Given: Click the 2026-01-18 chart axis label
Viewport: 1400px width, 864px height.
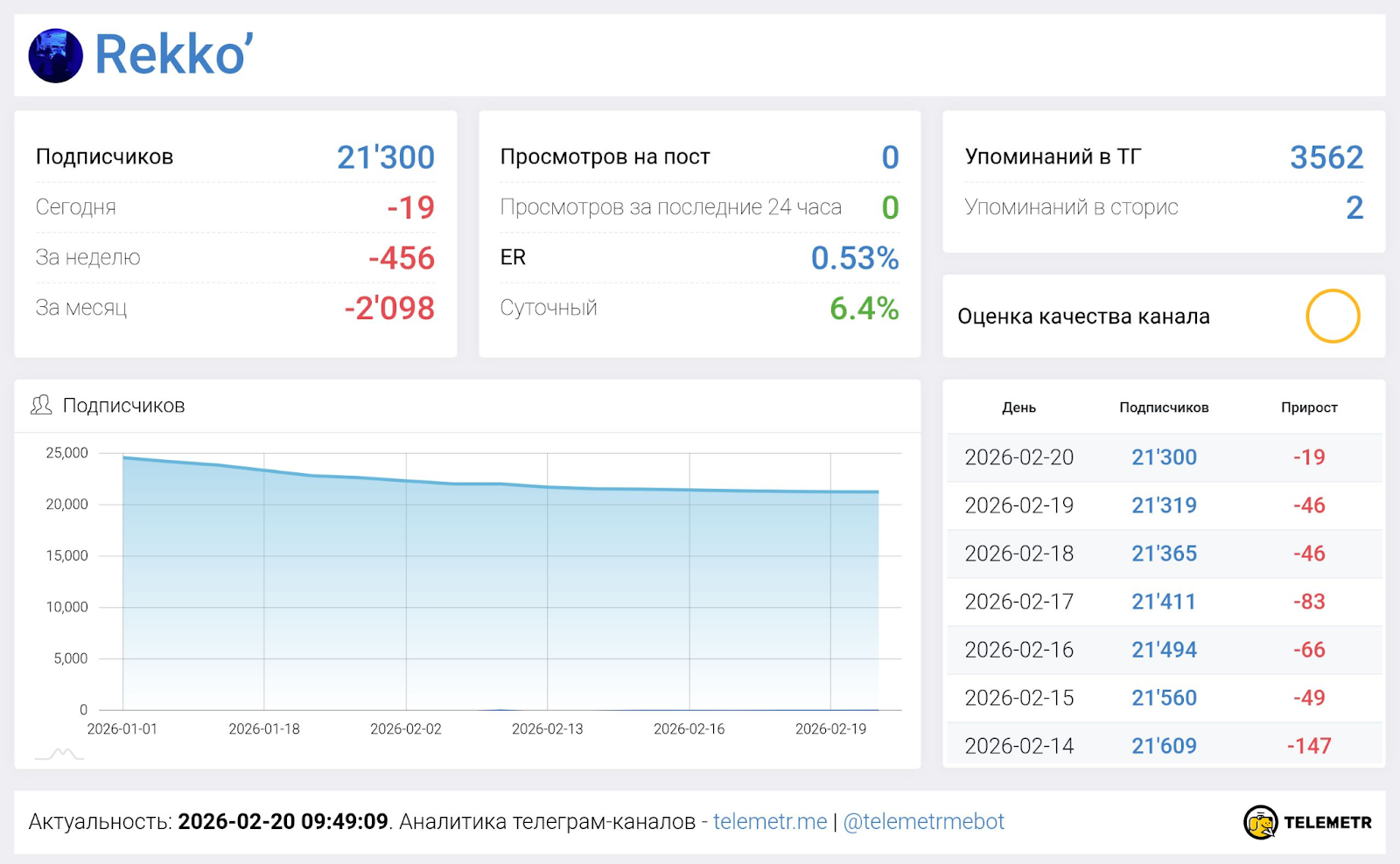Looking at the screenshot, I should (264, 729).
